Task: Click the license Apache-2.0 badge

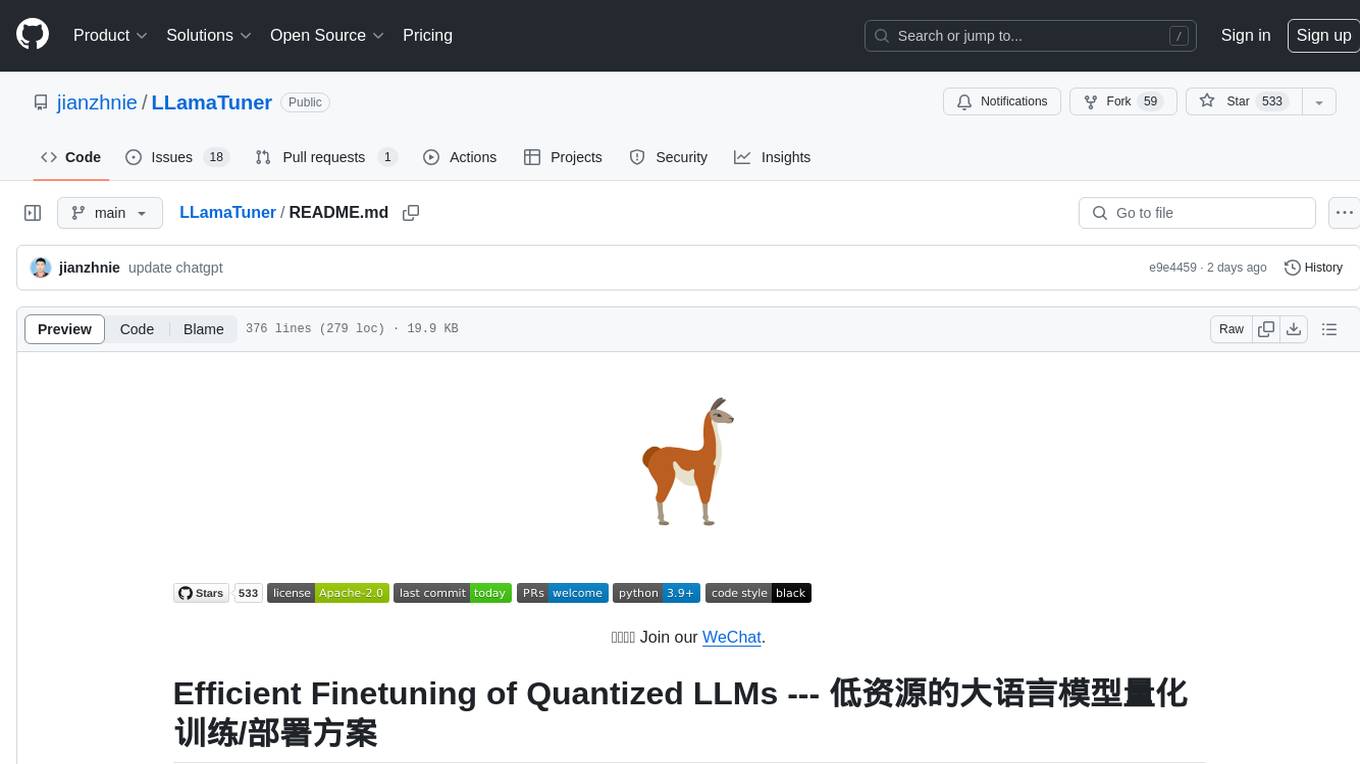Action: [328, 593]
